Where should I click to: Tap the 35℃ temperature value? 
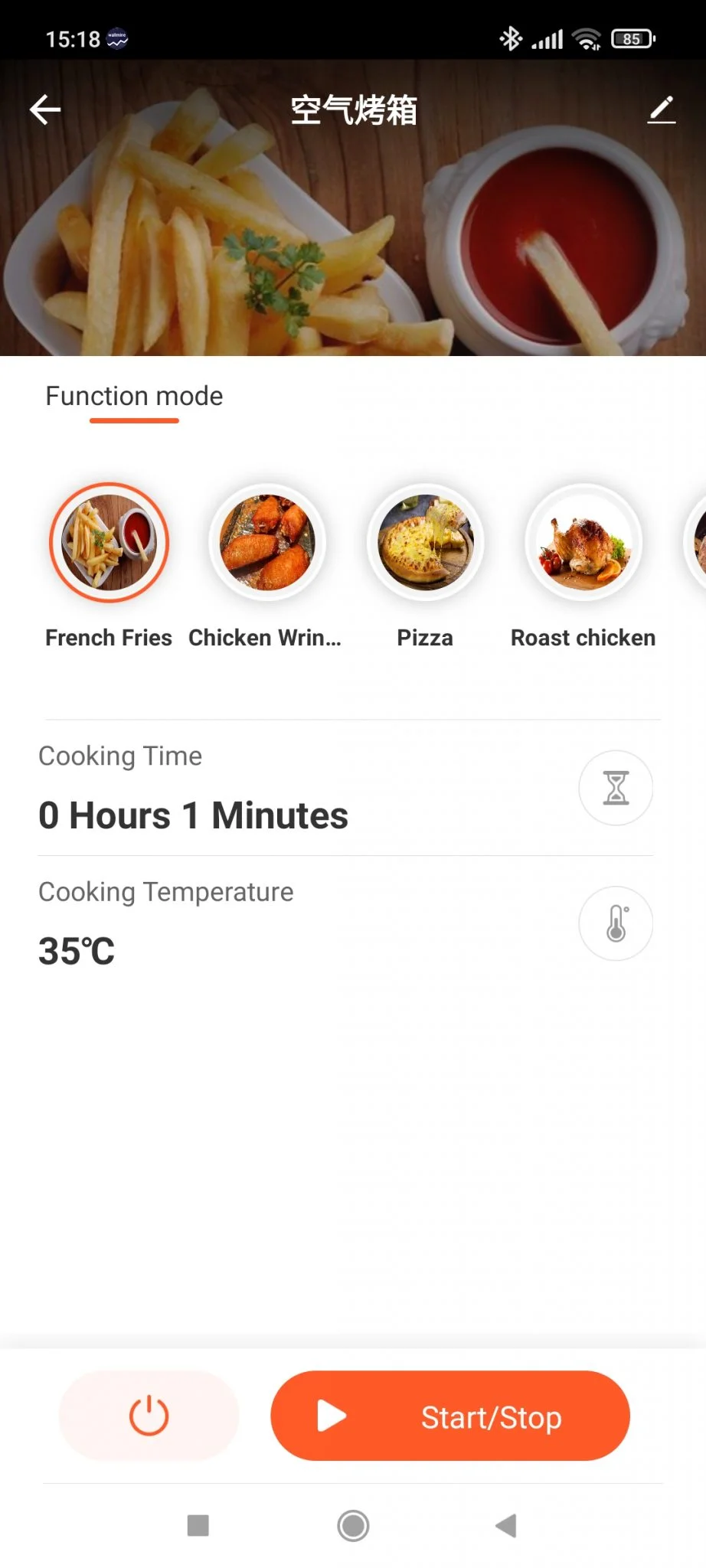77,952
